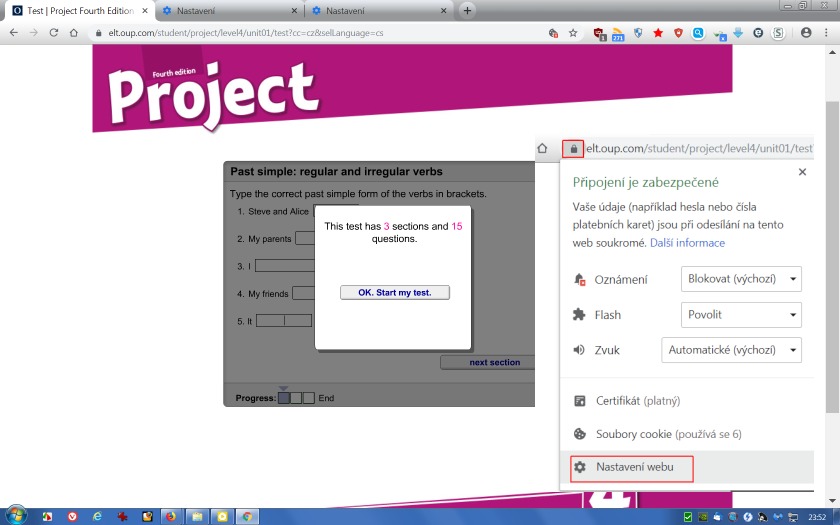
Task: Close the second Nastavení tab
Action: [443, 11]
